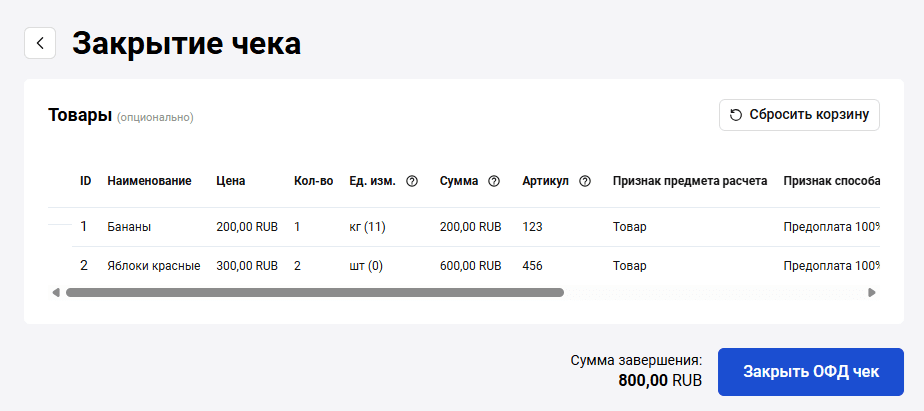Click the Кол-во column header

[x=313, y=181]
